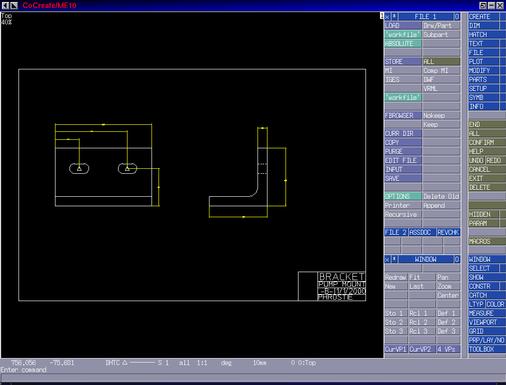
Task: Expand the HIDDEN option side box
Action: pos(503,214)
